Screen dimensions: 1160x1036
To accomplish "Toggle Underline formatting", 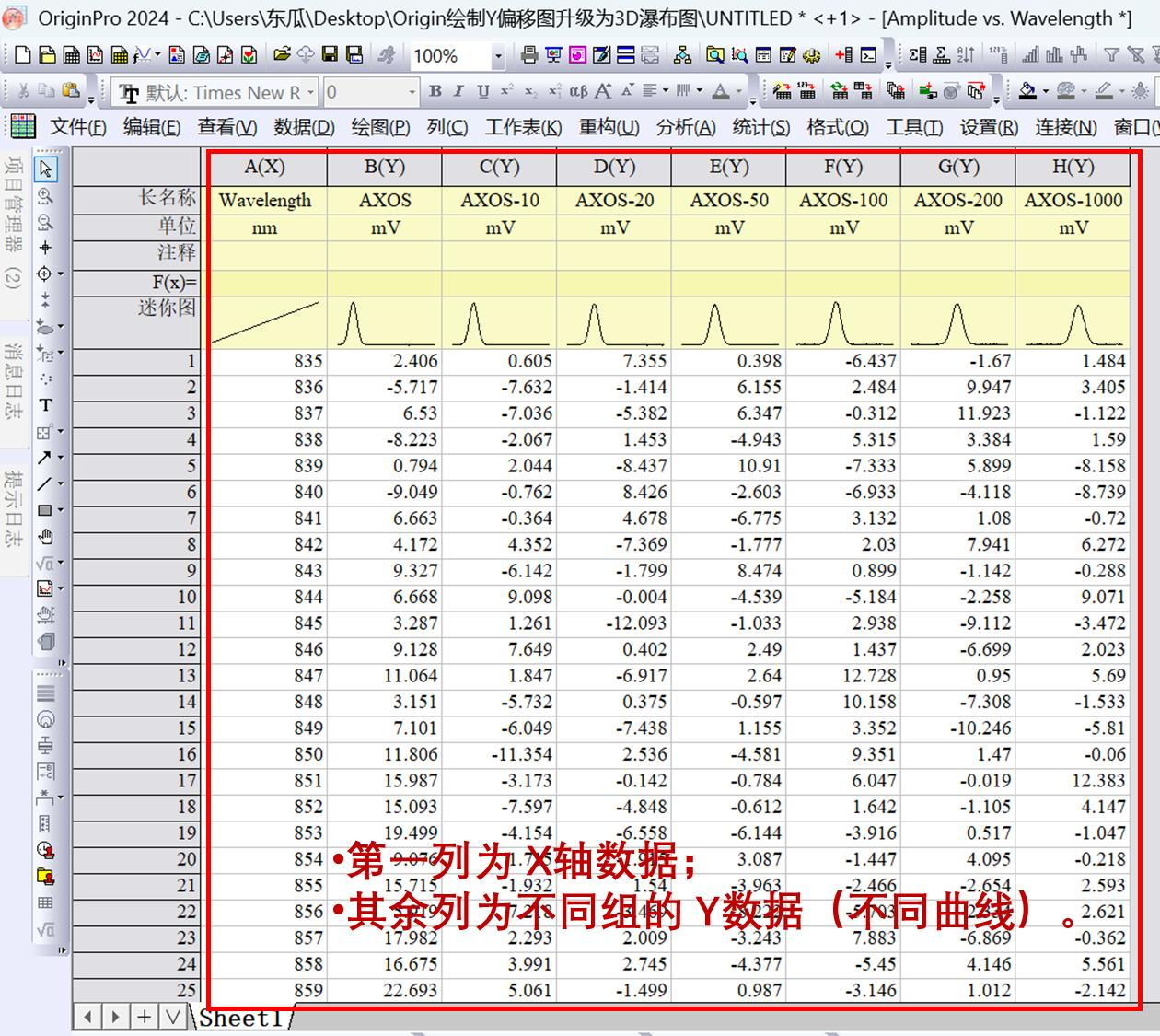I will 483,91.
